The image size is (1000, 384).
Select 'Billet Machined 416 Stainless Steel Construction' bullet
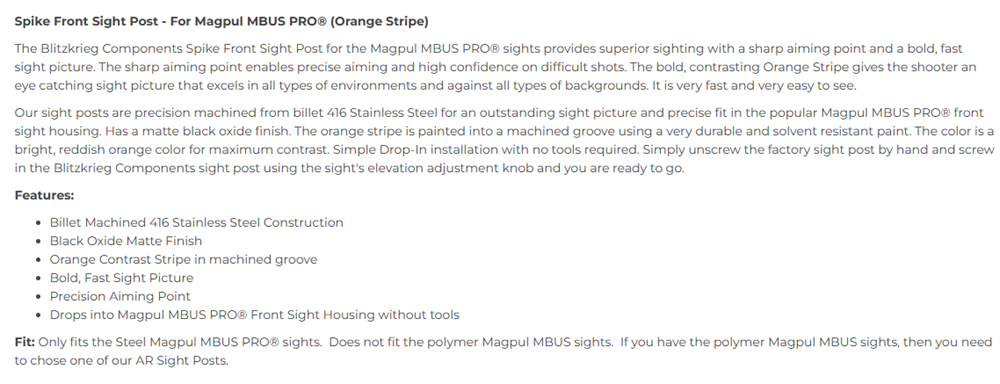click(x=196, y=223)
